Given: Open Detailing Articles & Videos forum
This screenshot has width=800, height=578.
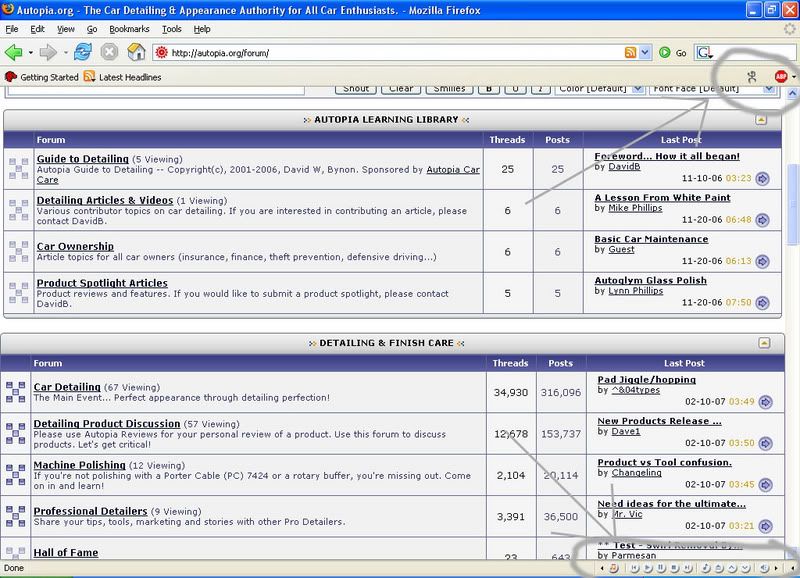Looking at the screenshot, I should click(x=105, y=200).
